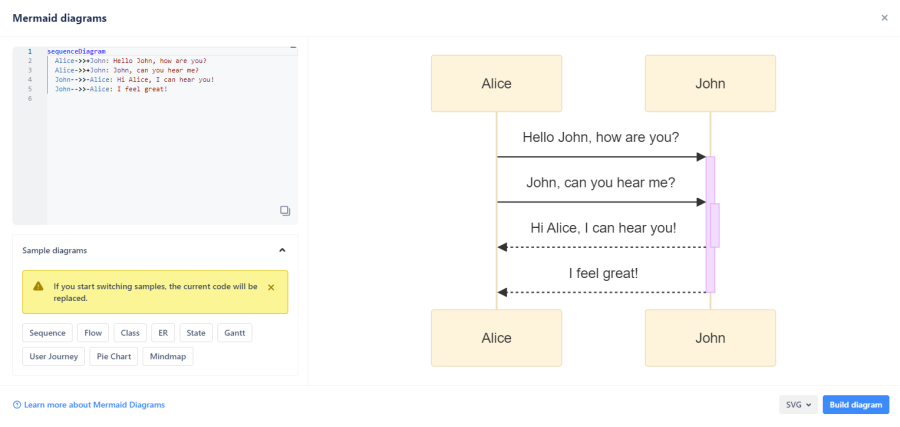Load the Sequence sample diagram
The width and height of the screenshot is (900, 427).
click(x=47, y=333)
